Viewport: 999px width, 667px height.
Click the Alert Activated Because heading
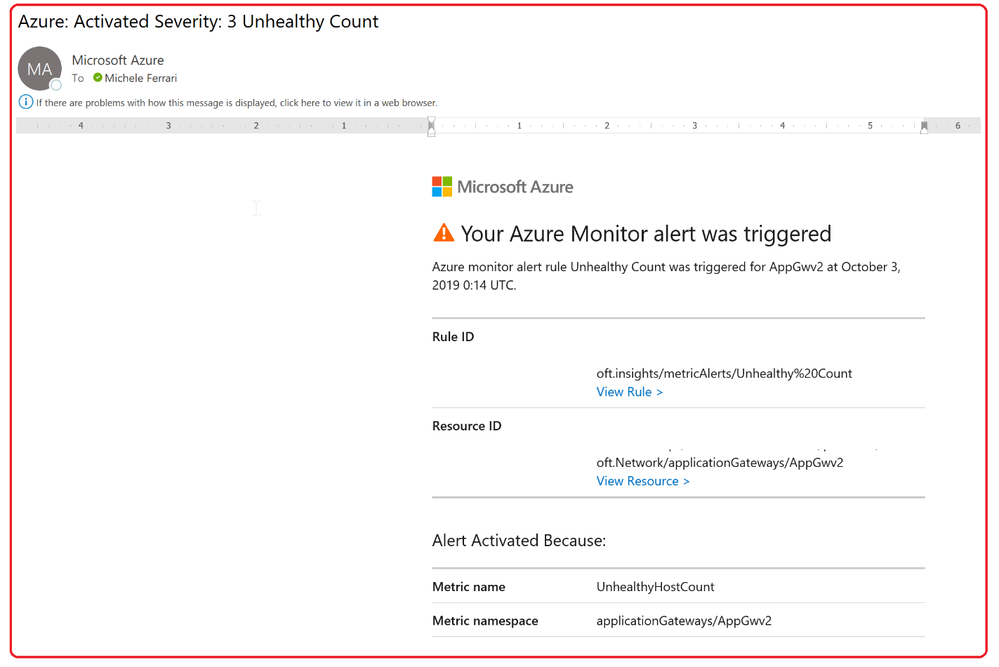pos(518,541)
